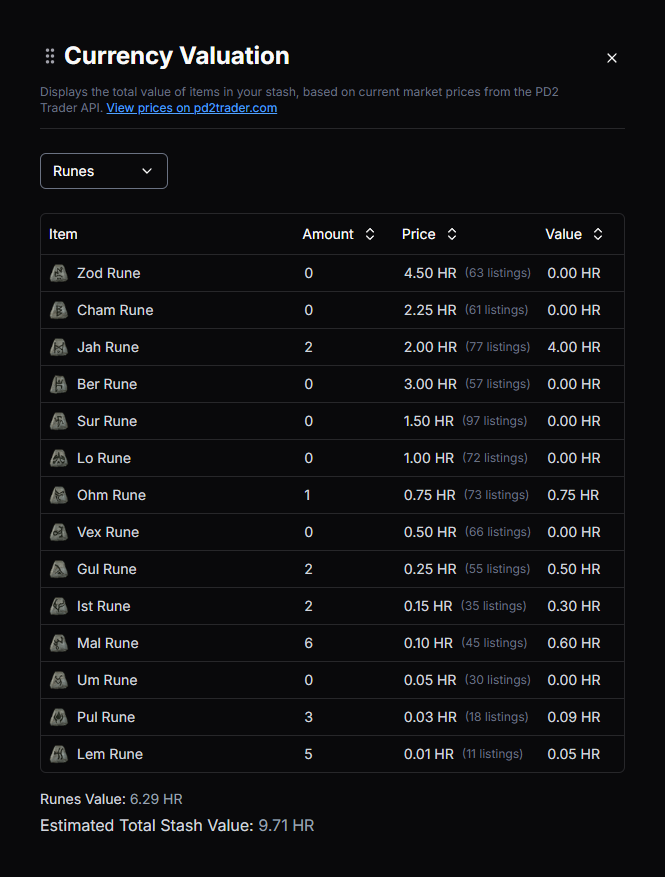Viewport: 665px width, 877px height.
Task: Open the View prices on pd2trader.com link
Action: (192, 108)
